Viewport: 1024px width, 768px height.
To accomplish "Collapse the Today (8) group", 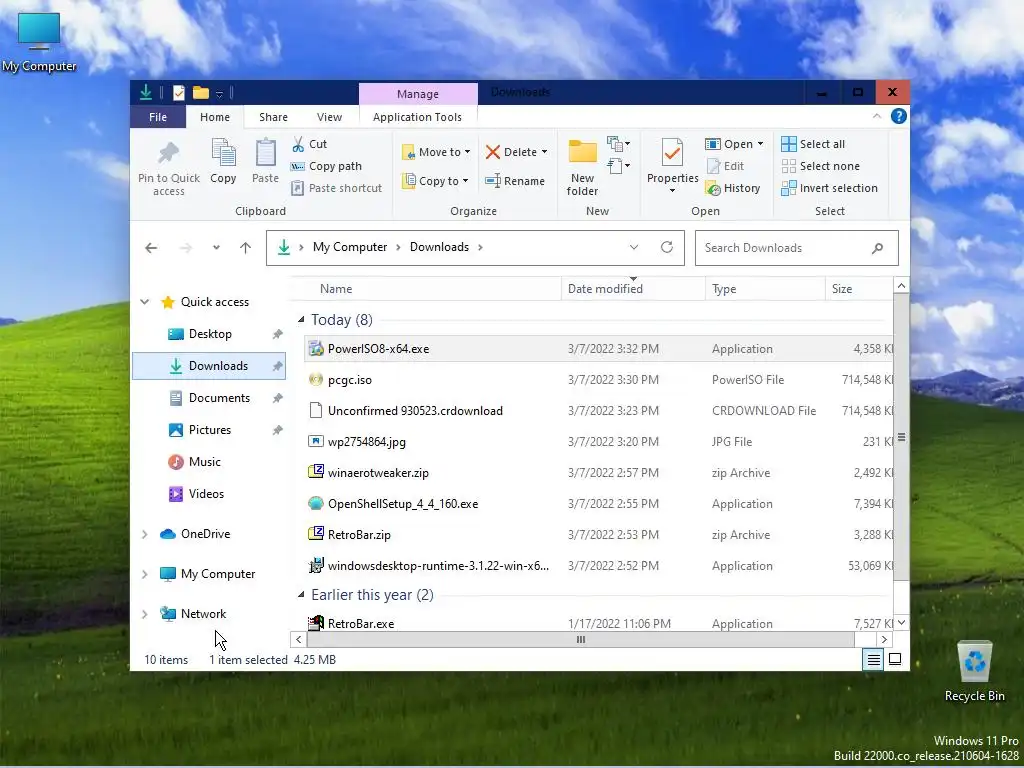I will 301,320.
